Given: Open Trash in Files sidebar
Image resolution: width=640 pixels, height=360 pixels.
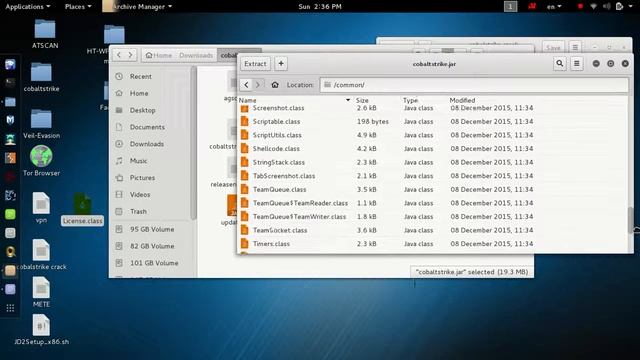Looking at the screenshot, I should coord(151,211).
